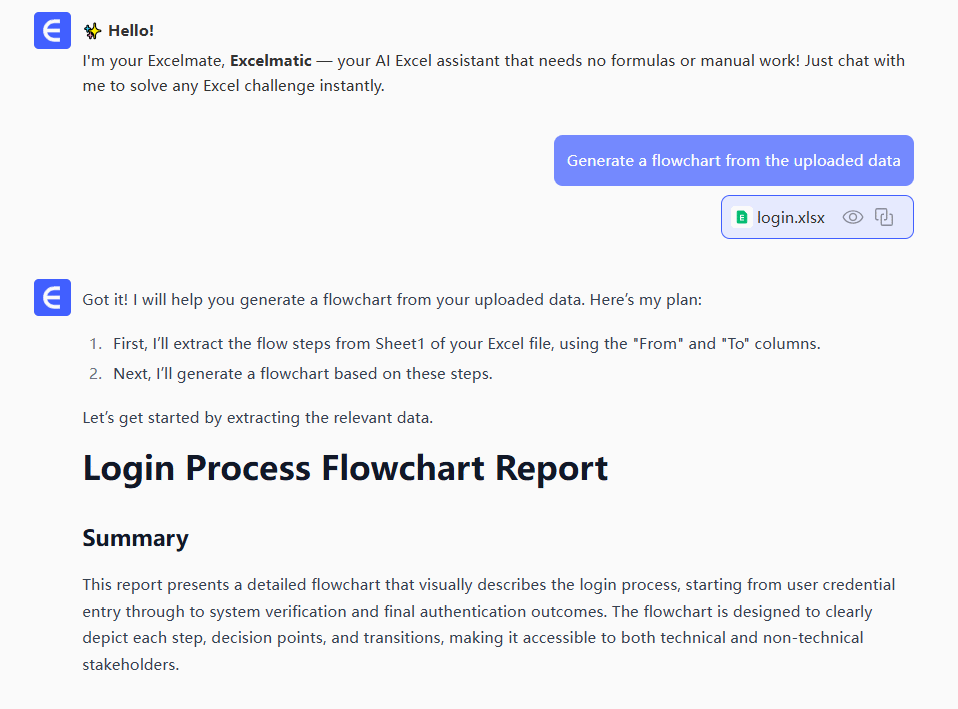The height and width of the screenshot is (709, 958).
Task: Click the "Generate a flowchart" message bubble
Action: 733,161
